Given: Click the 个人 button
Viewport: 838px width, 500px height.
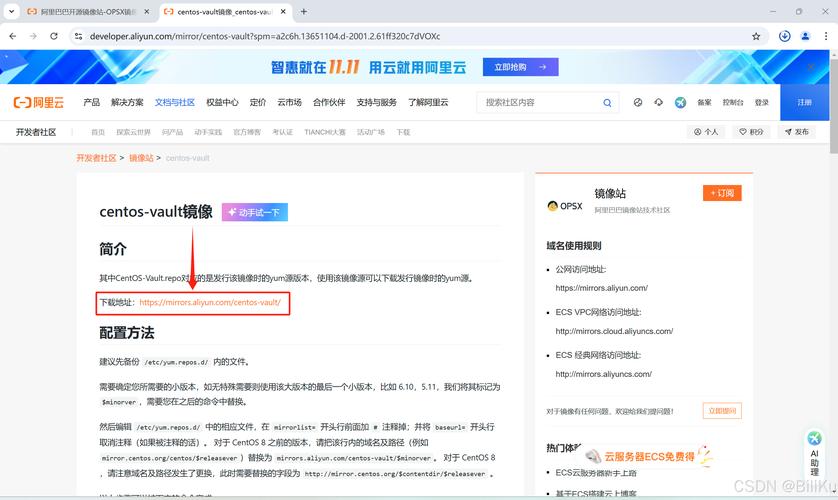Looking at the screenshot, I should 706,132.
